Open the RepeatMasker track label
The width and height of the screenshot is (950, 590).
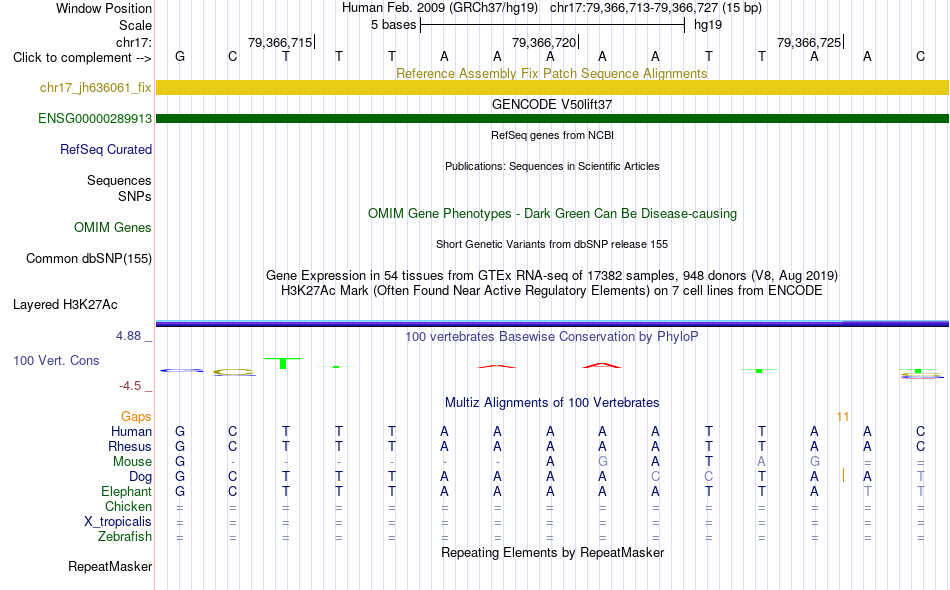(x=110, y=567)
